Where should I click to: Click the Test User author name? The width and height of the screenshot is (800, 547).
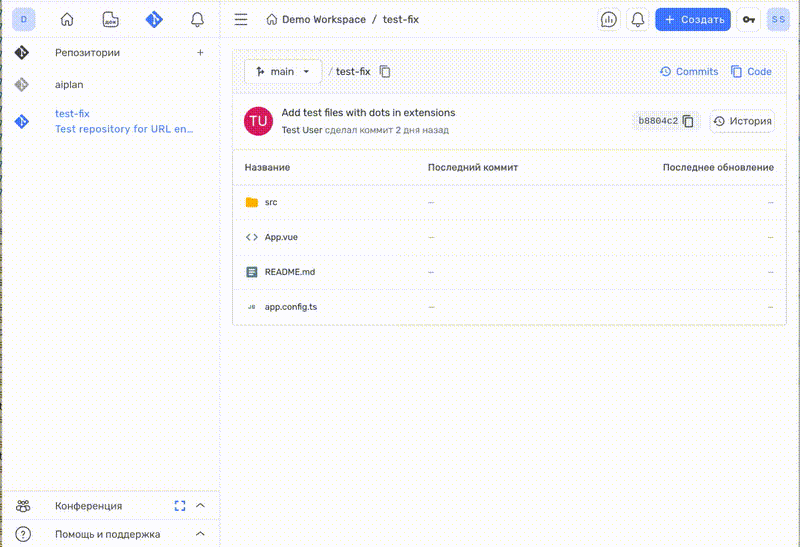[302, 130]
